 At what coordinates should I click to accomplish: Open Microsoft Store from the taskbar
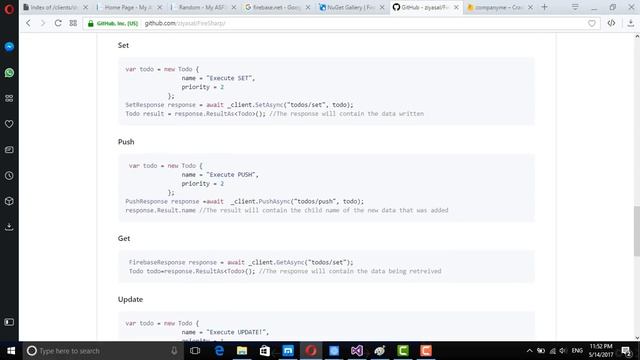click(265, 351)
